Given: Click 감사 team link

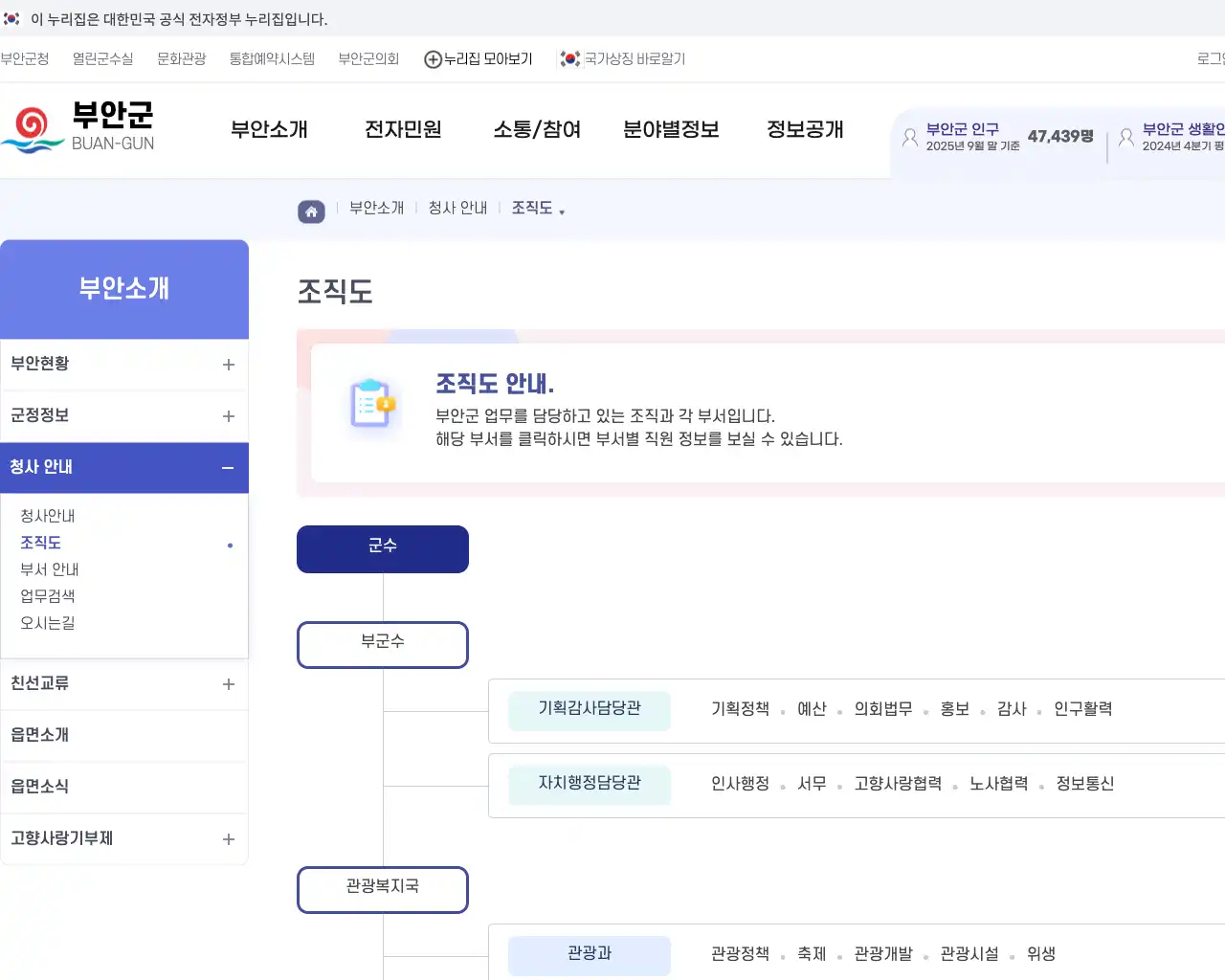Looking at the screenshot, I should [x=1012, y=709].
